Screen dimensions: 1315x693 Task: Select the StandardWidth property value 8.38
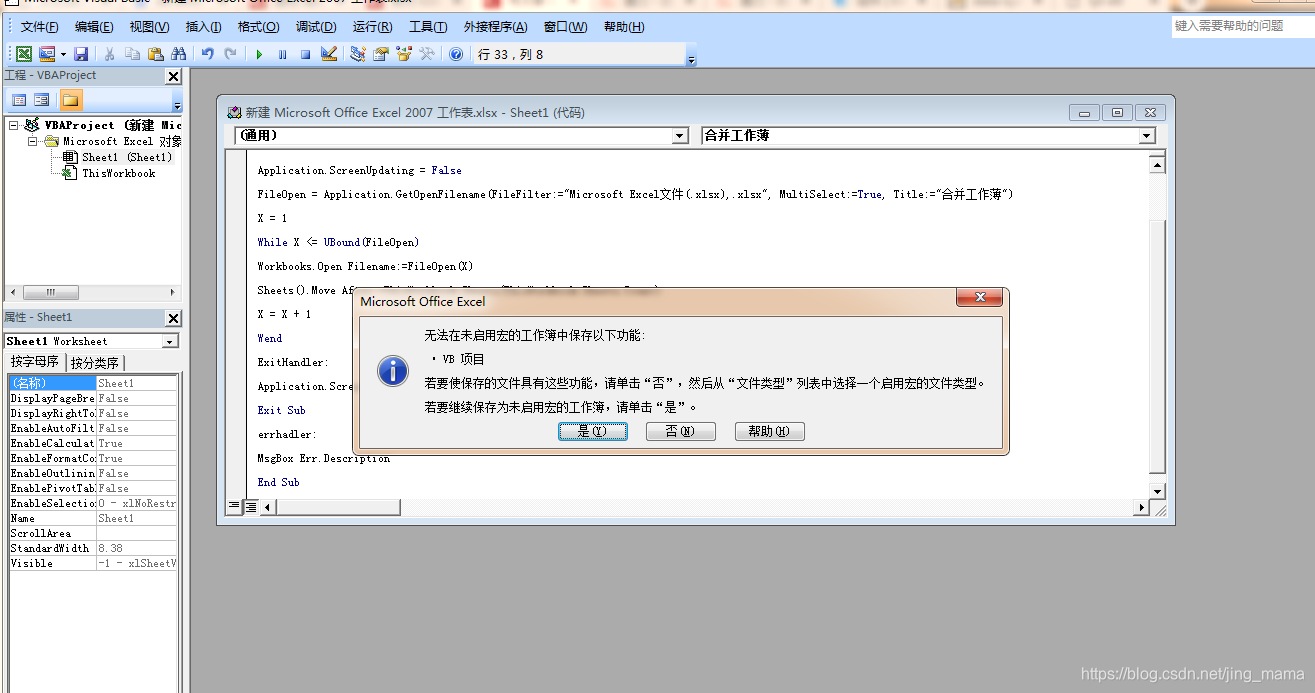[136, 548]
